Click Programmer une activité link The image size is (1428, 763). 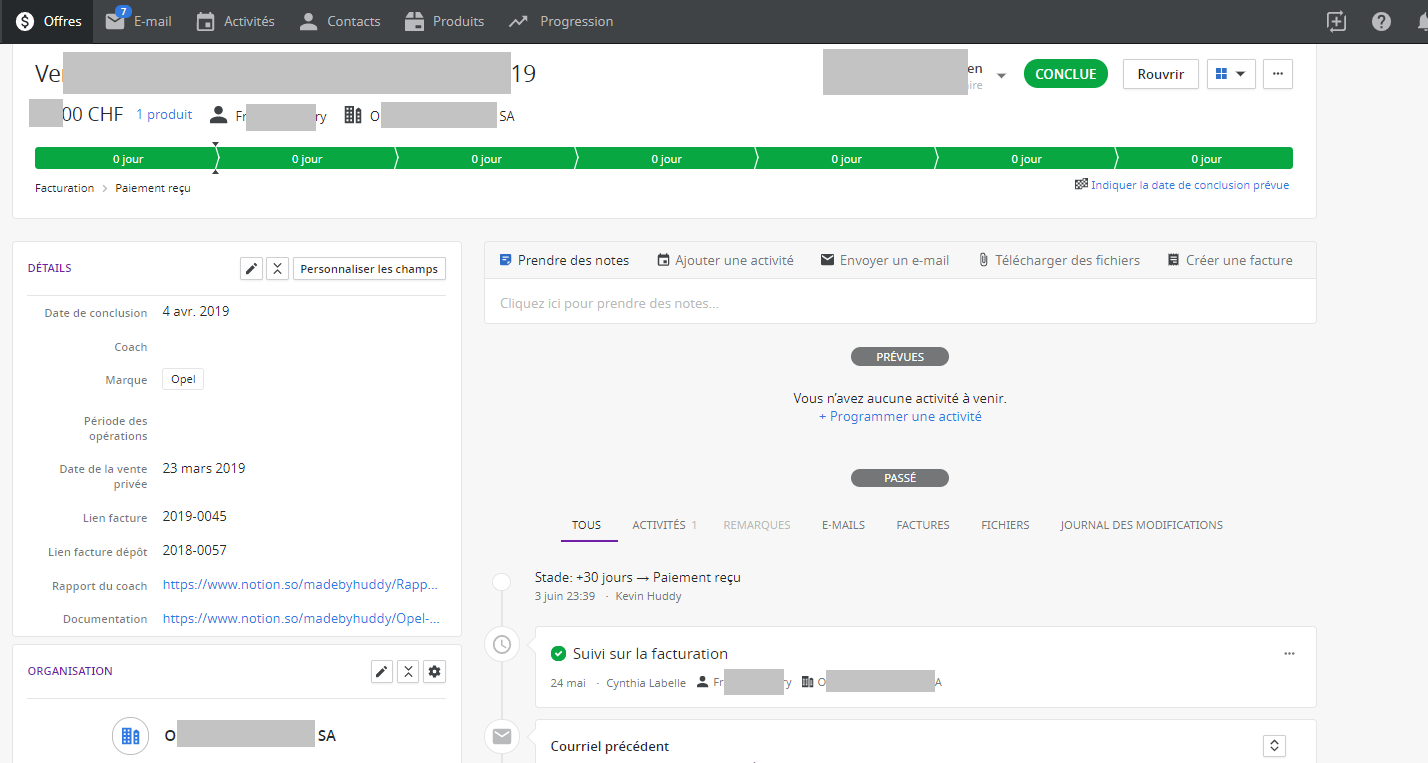[x=900, y=417]
